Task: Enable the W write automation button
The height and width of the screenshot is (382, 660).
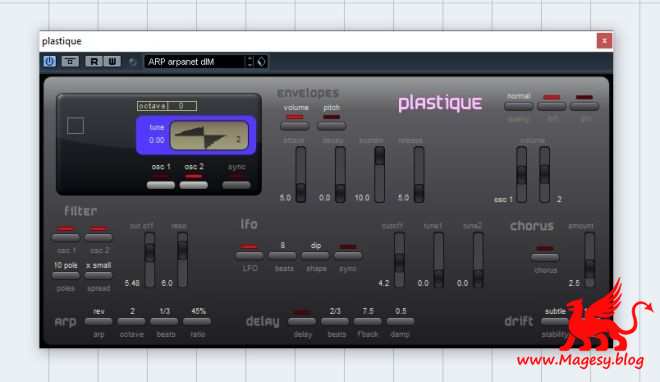Action: click(112, 61)
